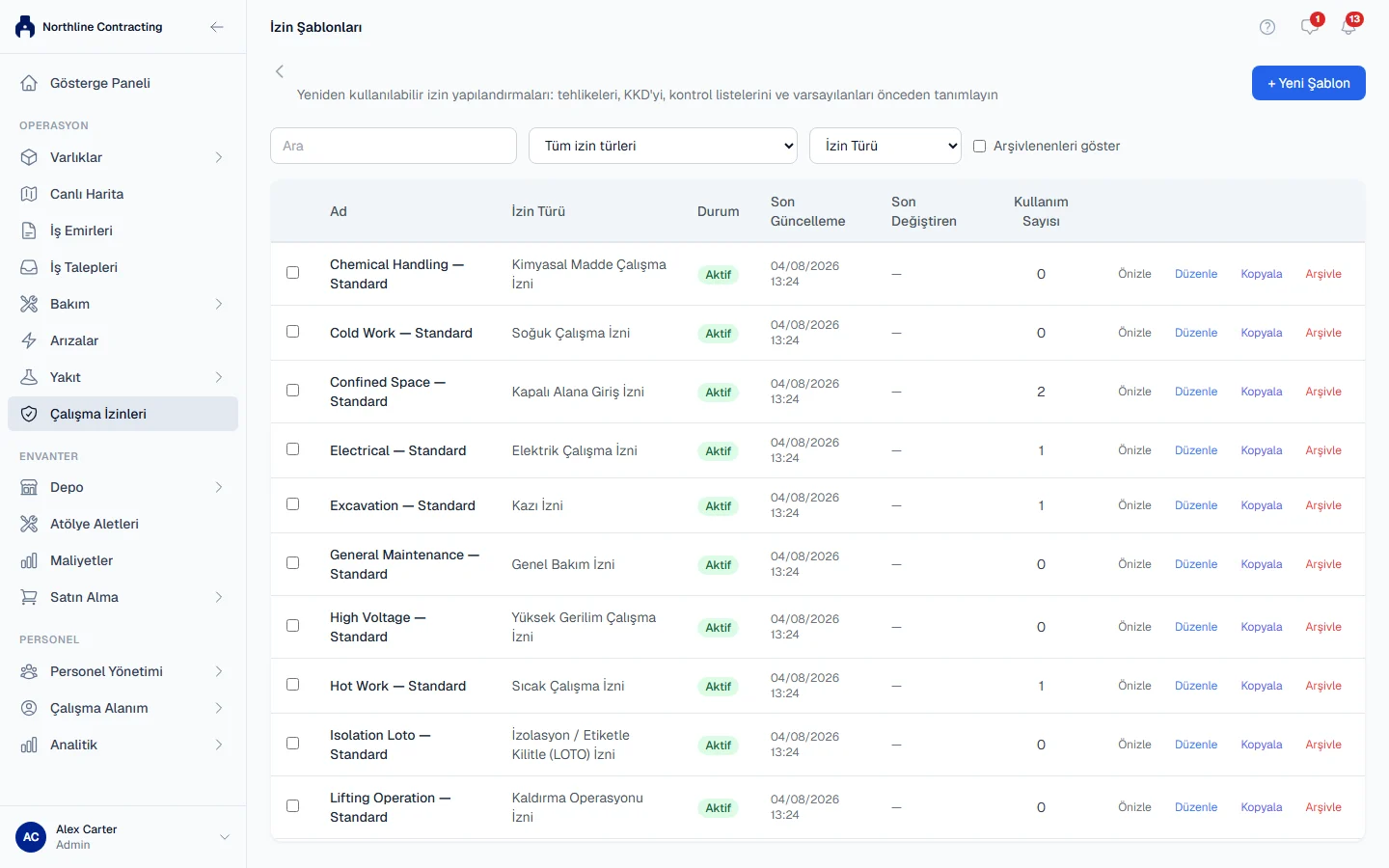Click the Maliyetler chart icon
1389x868 pixels.
coord(29,560)
